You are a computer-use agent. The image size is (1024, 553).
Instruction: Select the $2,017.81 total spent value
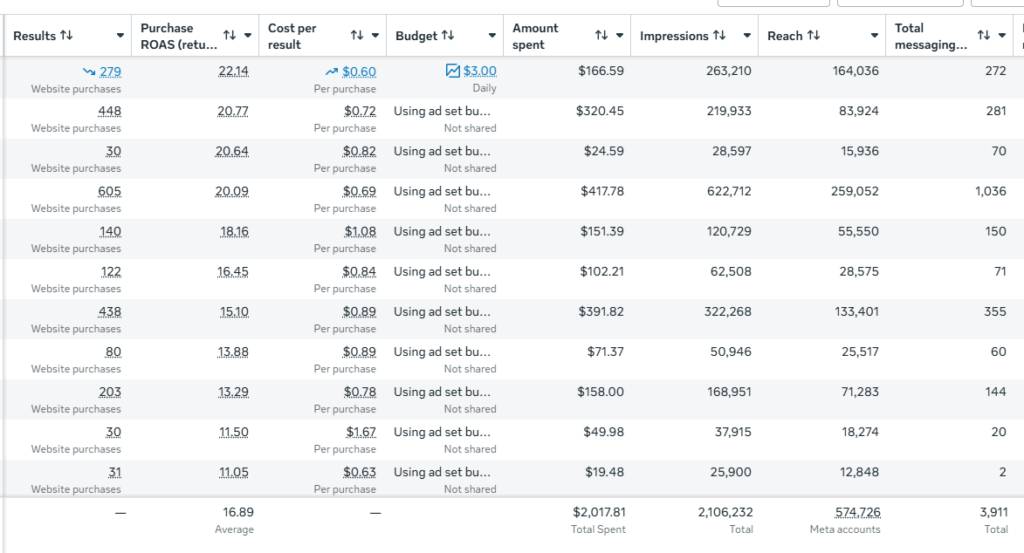[x=599, y=513]
